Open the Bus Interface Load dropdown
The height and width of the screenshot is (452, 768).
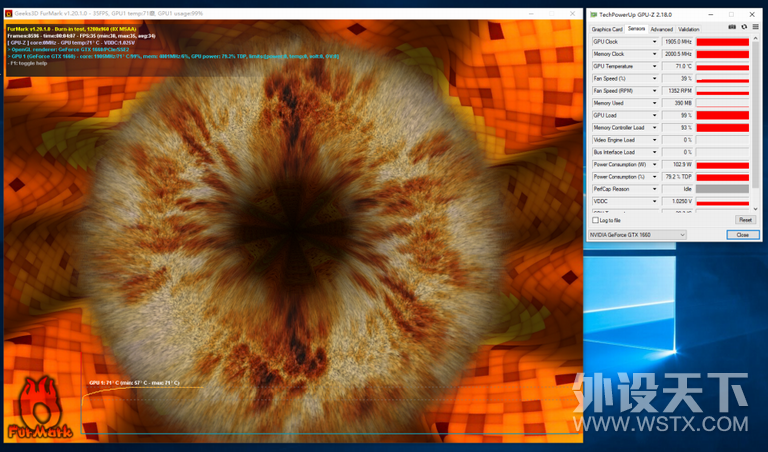654,152
